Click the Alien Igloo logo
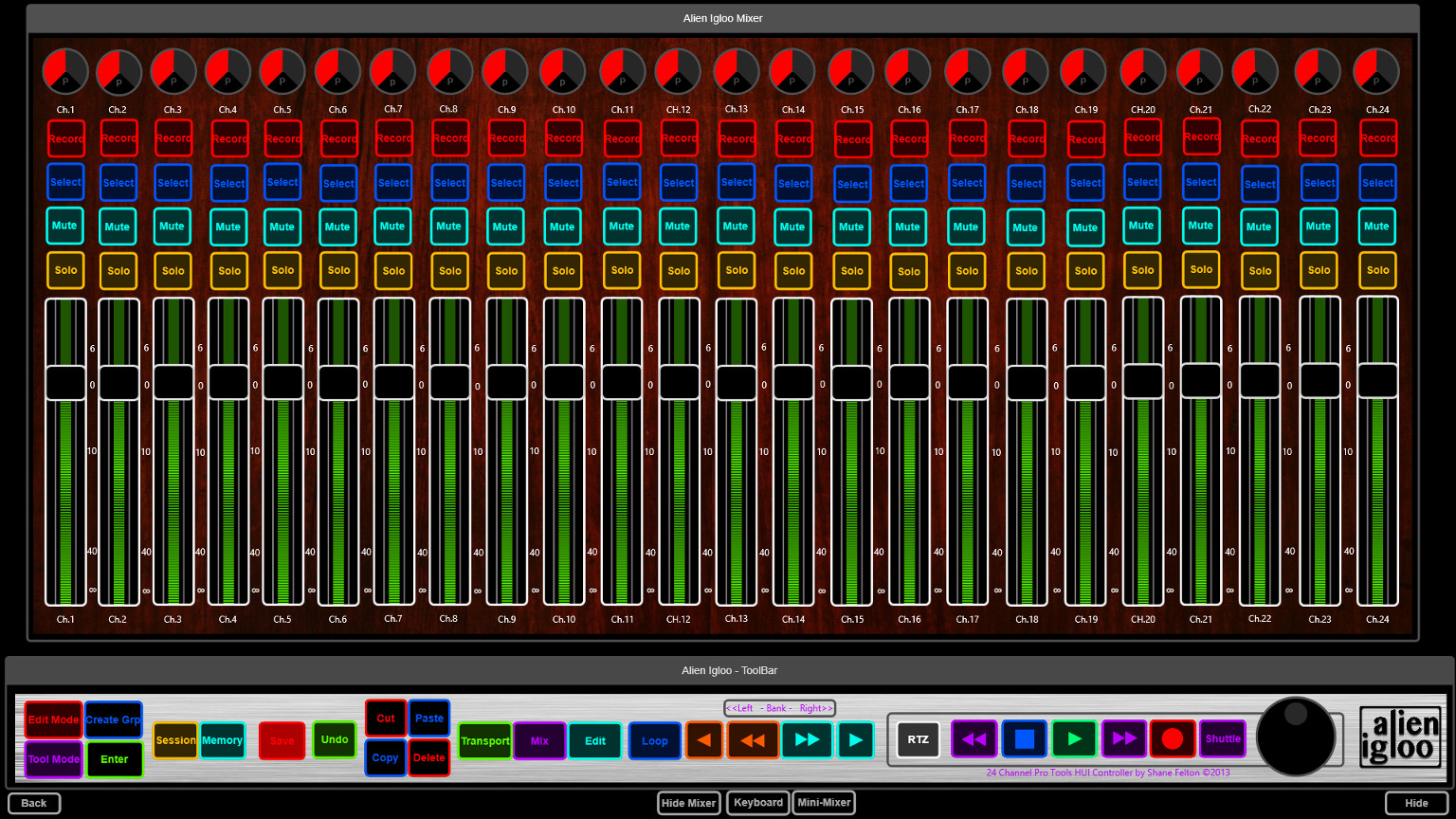 (x=1400, y=737)
